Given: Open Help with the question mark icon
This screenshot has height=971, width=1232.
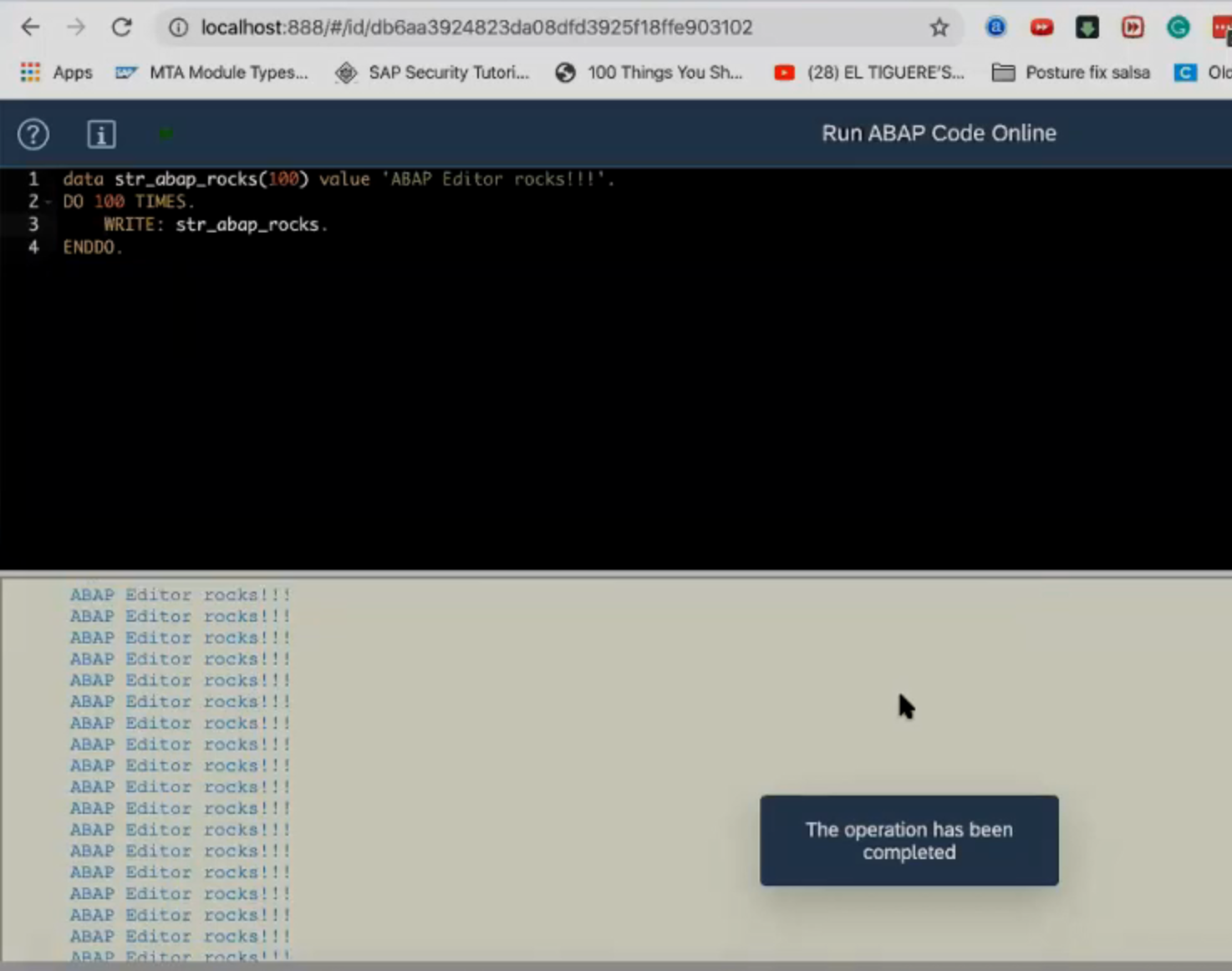Looking at the screenshot, I should click(33, 134).
